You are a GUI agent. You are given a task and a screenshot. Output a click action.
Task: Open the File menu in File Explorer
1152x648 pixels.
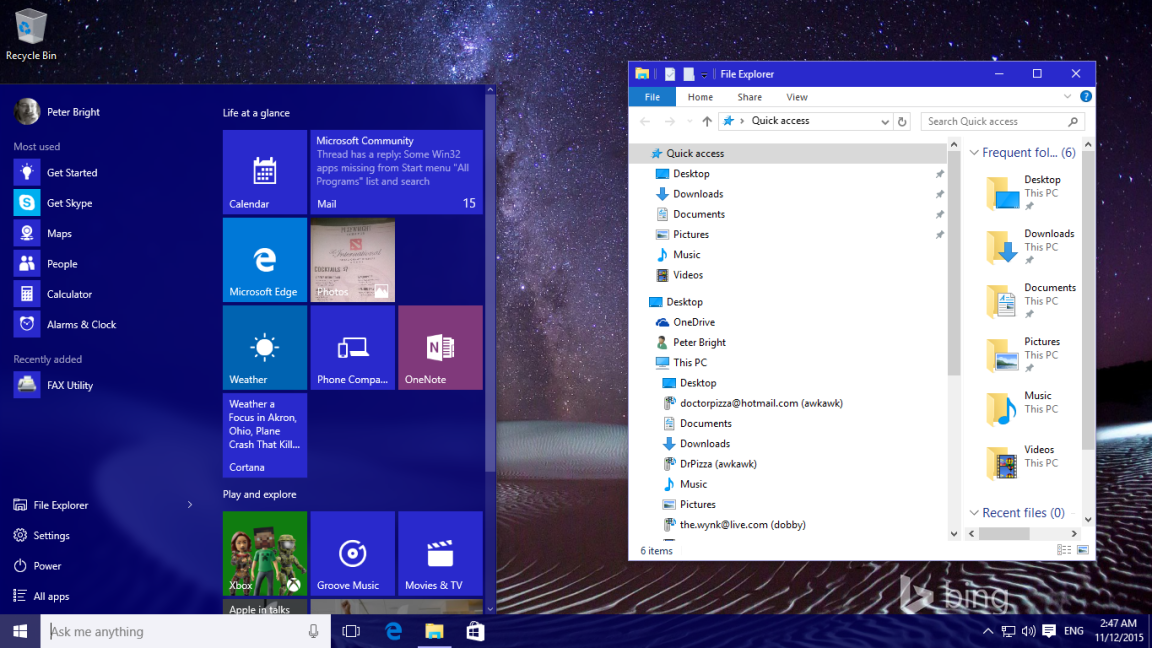coord(652,96)
